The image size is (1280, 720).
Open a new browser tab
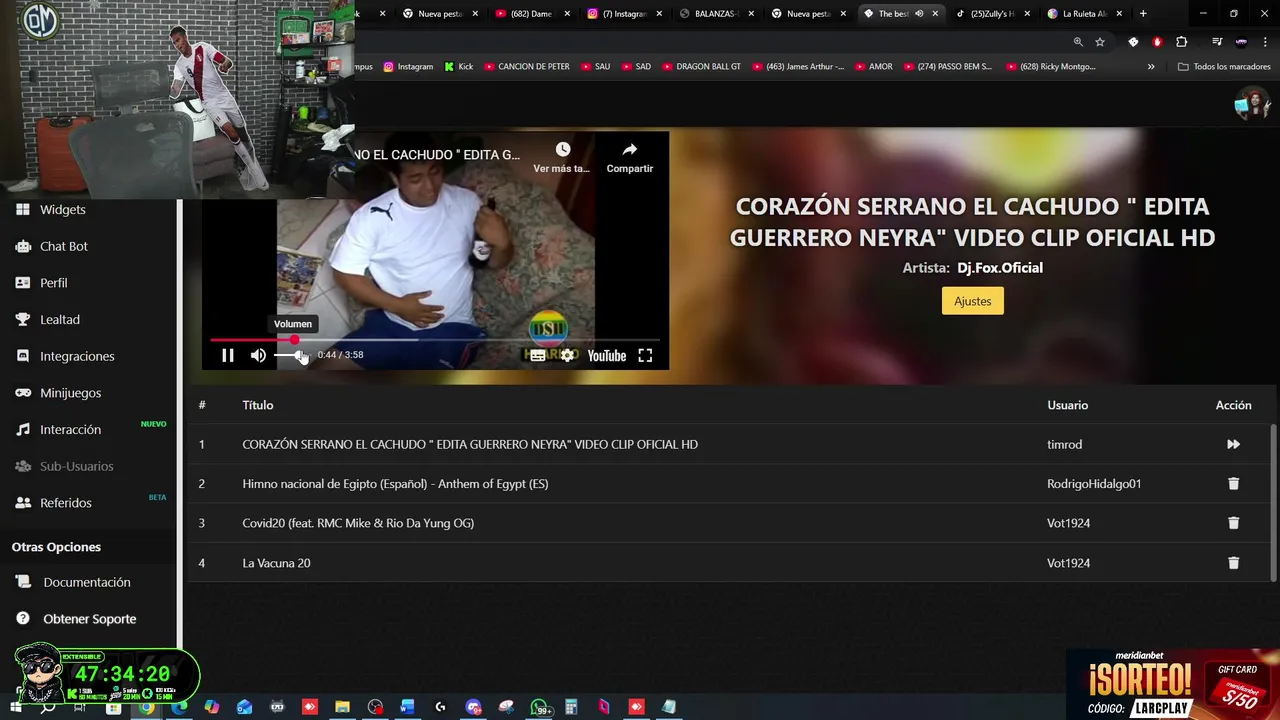tap(1143, 14)
